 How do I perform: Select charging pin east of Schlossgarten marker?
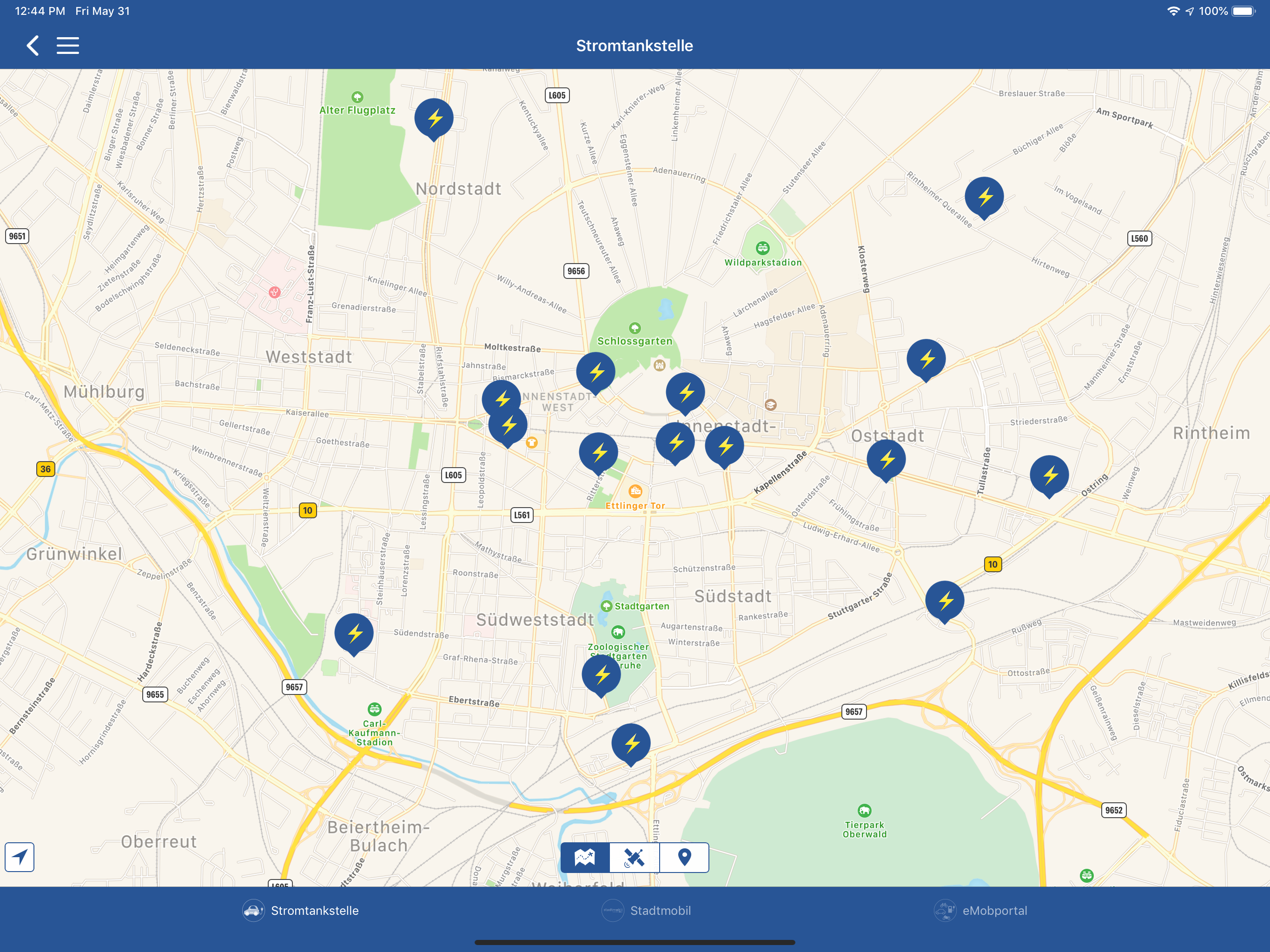(x=685, y=394)
